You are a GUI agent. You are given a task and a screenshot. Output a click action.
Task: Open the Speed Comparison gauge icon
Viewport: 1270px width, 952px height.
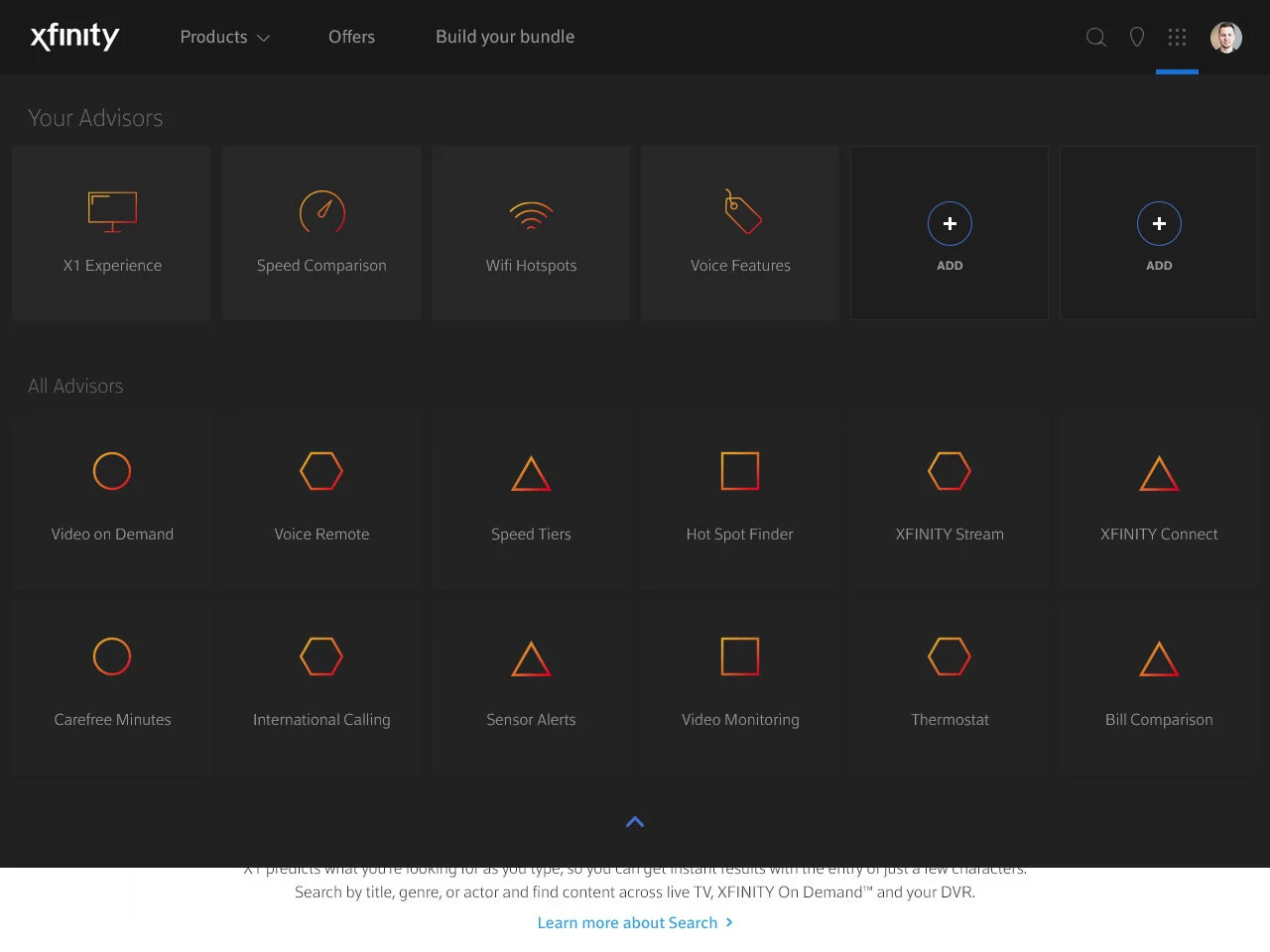(x=321, y=211)
